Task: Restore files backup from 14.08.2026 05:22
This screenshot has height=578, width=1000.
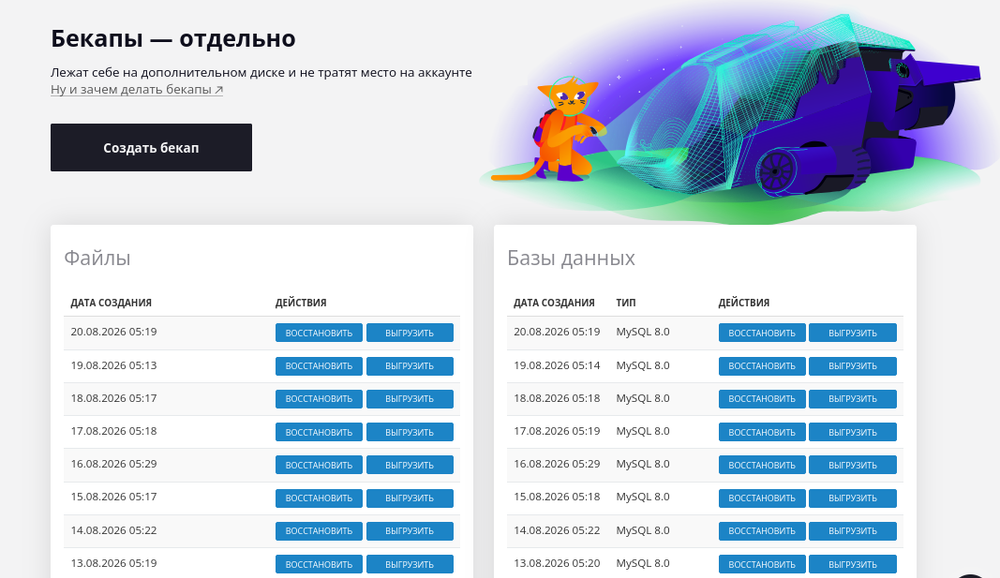Action: pyautogui.click(x=319, y=531)
